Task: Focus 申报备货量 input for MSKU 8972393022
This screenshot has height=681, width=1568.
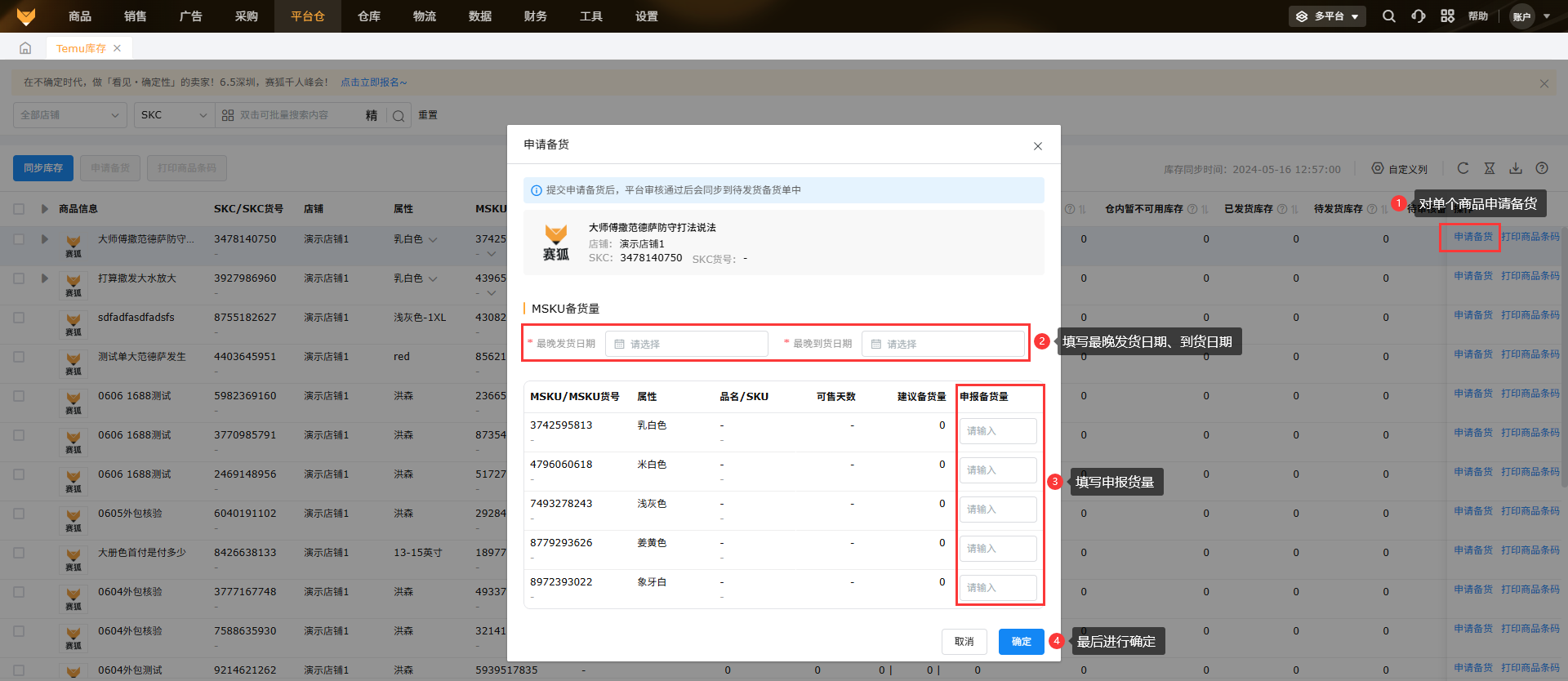Action: point(998,588)
